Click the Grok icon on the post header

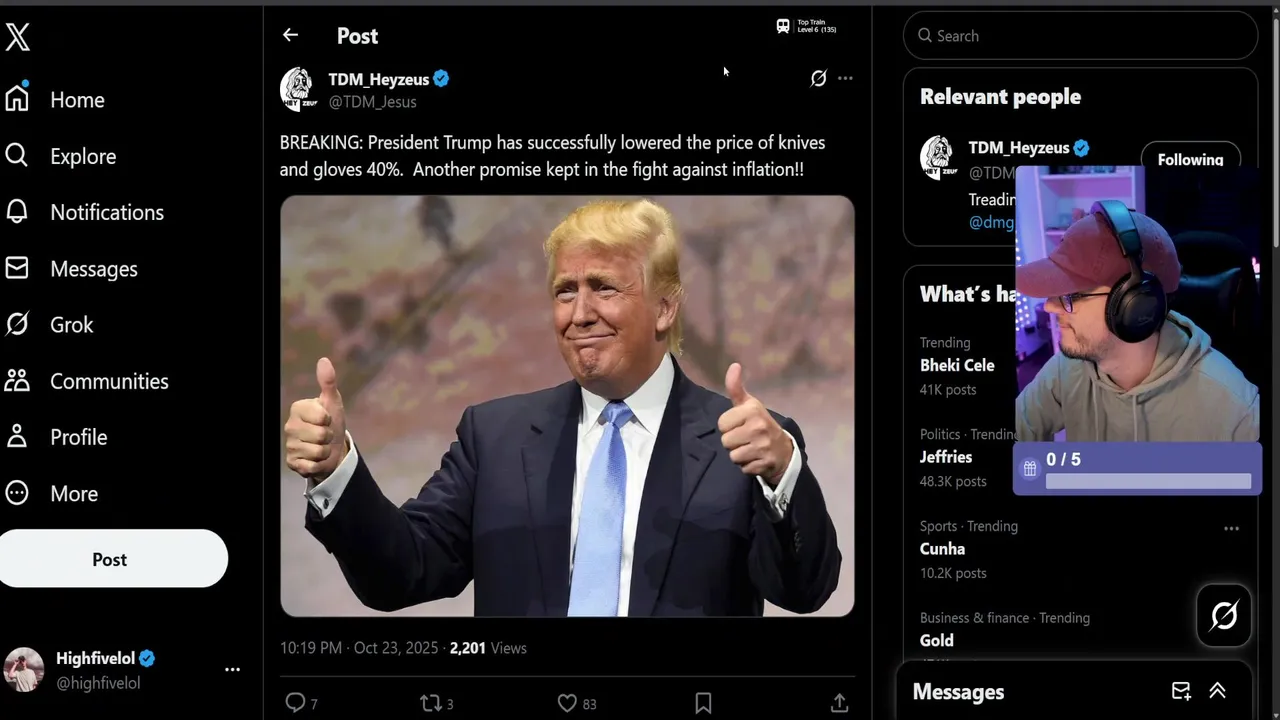coord(818,78)
